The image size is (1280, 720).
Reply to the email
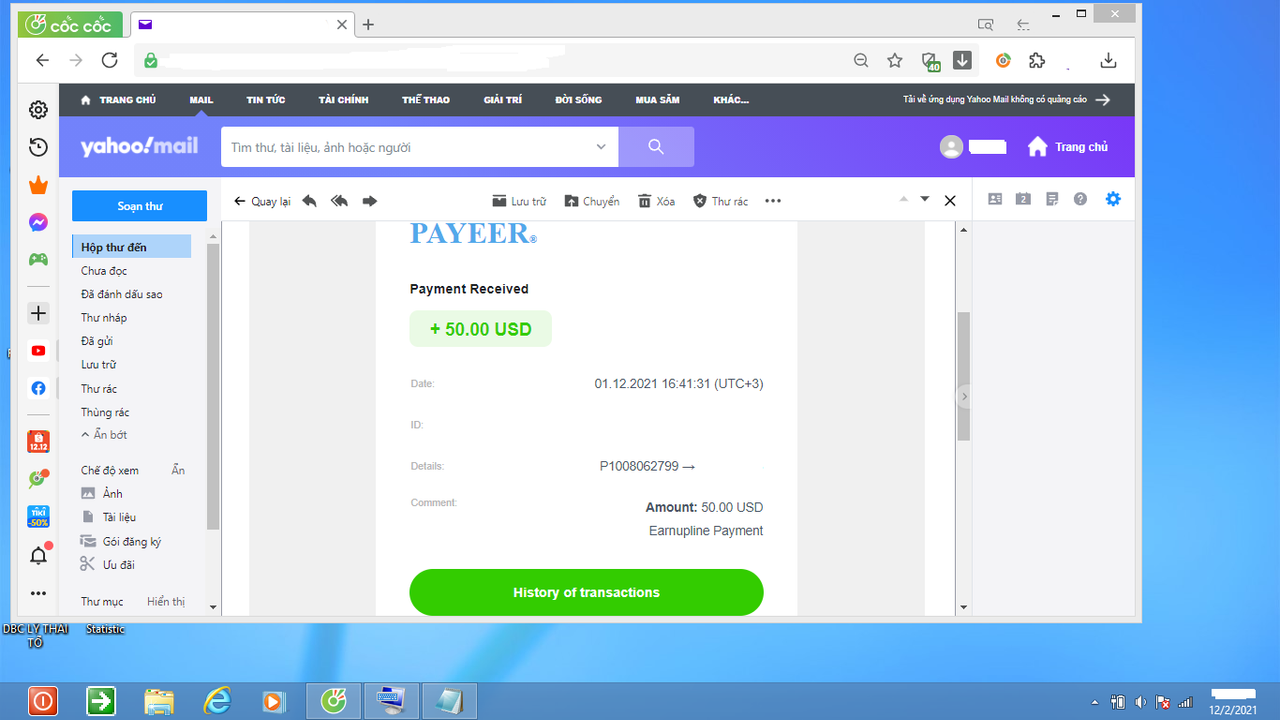(x=309, y=201)
